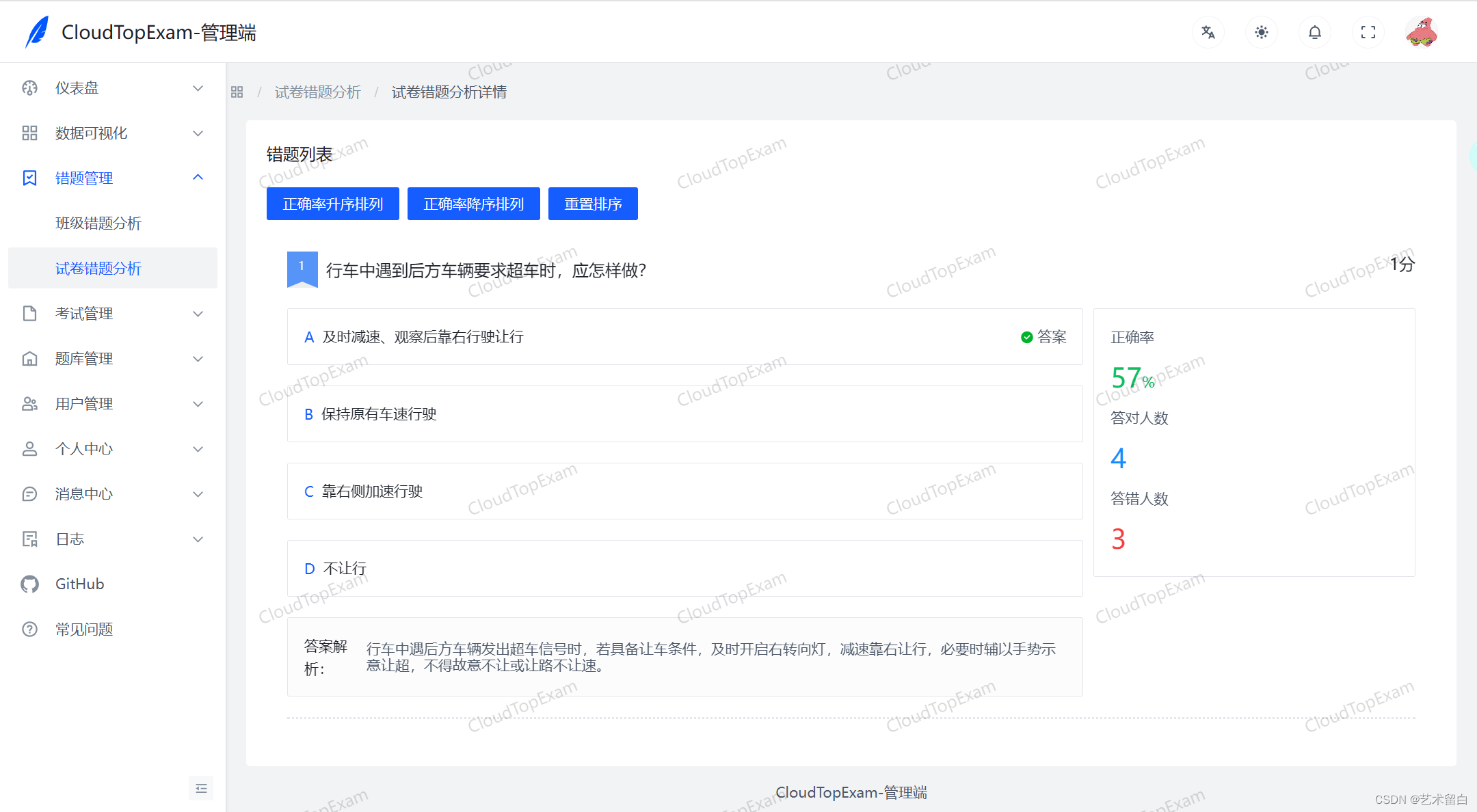Click the 日志 log icon in sidebar
Viewport: 1477px width, 812px height.
click(x=29, y=539)
